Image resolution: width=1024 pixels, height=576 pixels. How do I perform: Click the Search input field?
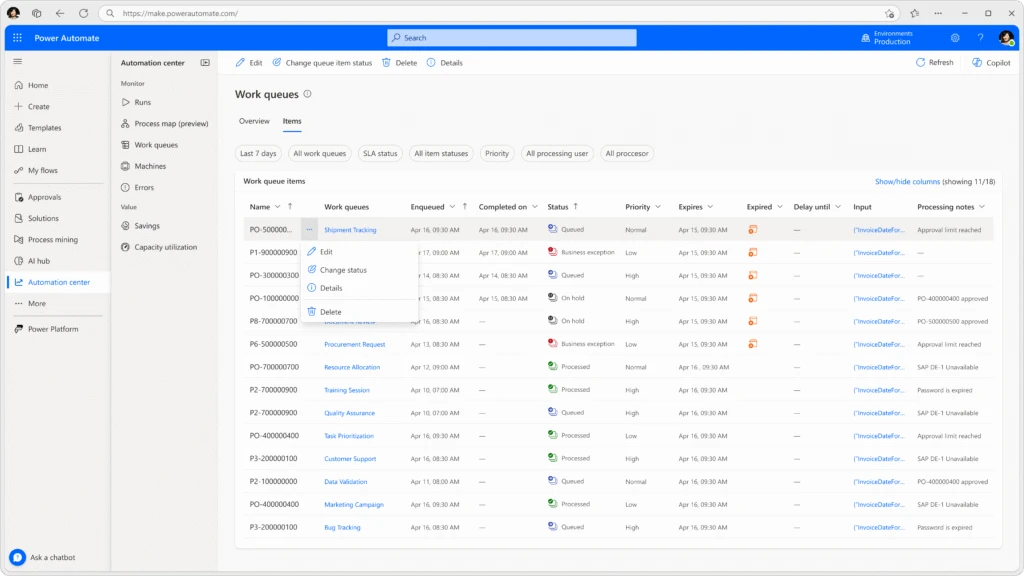click(512, 38)
